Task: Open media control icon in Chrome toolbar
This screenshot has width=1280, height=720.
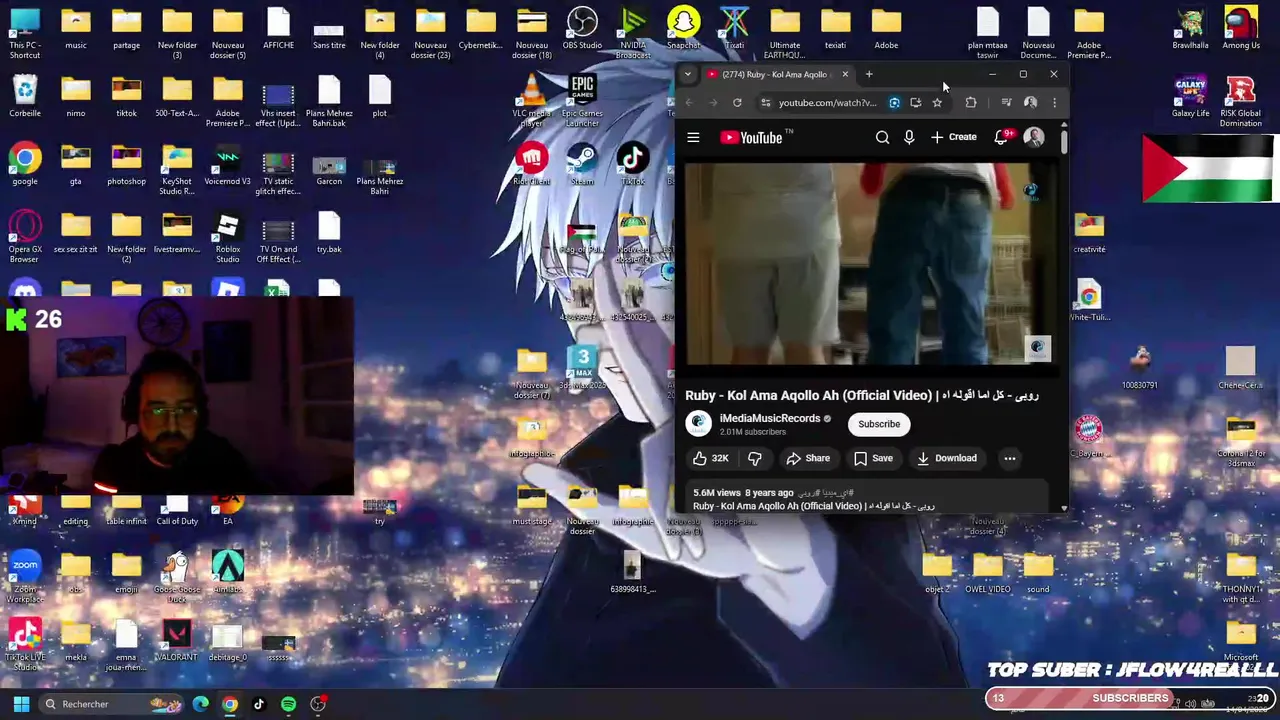Action: pyautogui.click(x=1006, y=102)
